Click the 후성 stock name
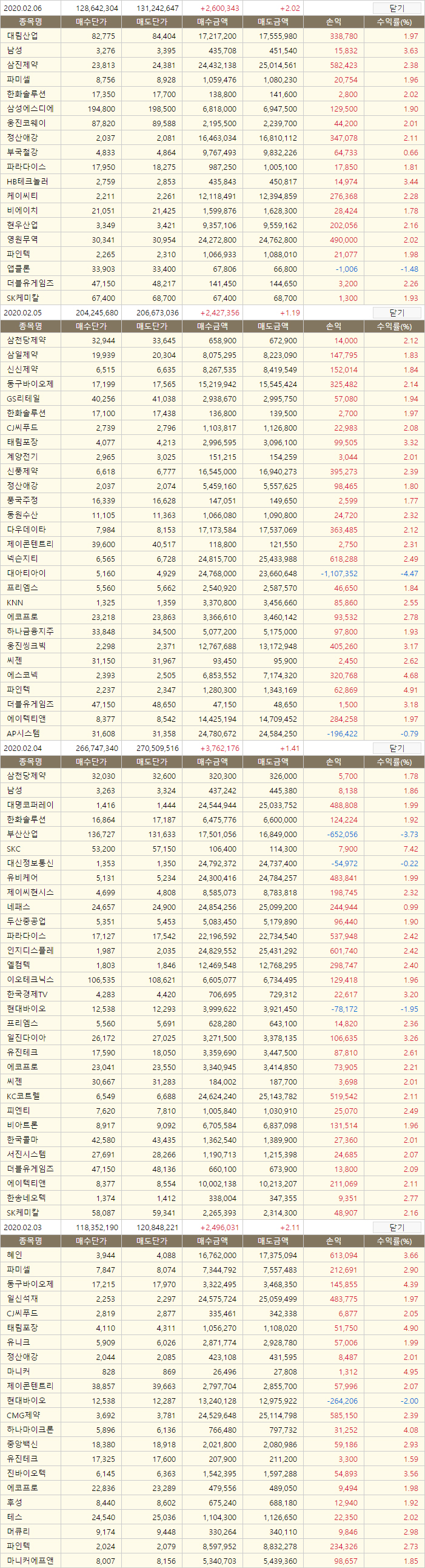The width and height of the screenshot is (425, 1568). [15, 1503]
